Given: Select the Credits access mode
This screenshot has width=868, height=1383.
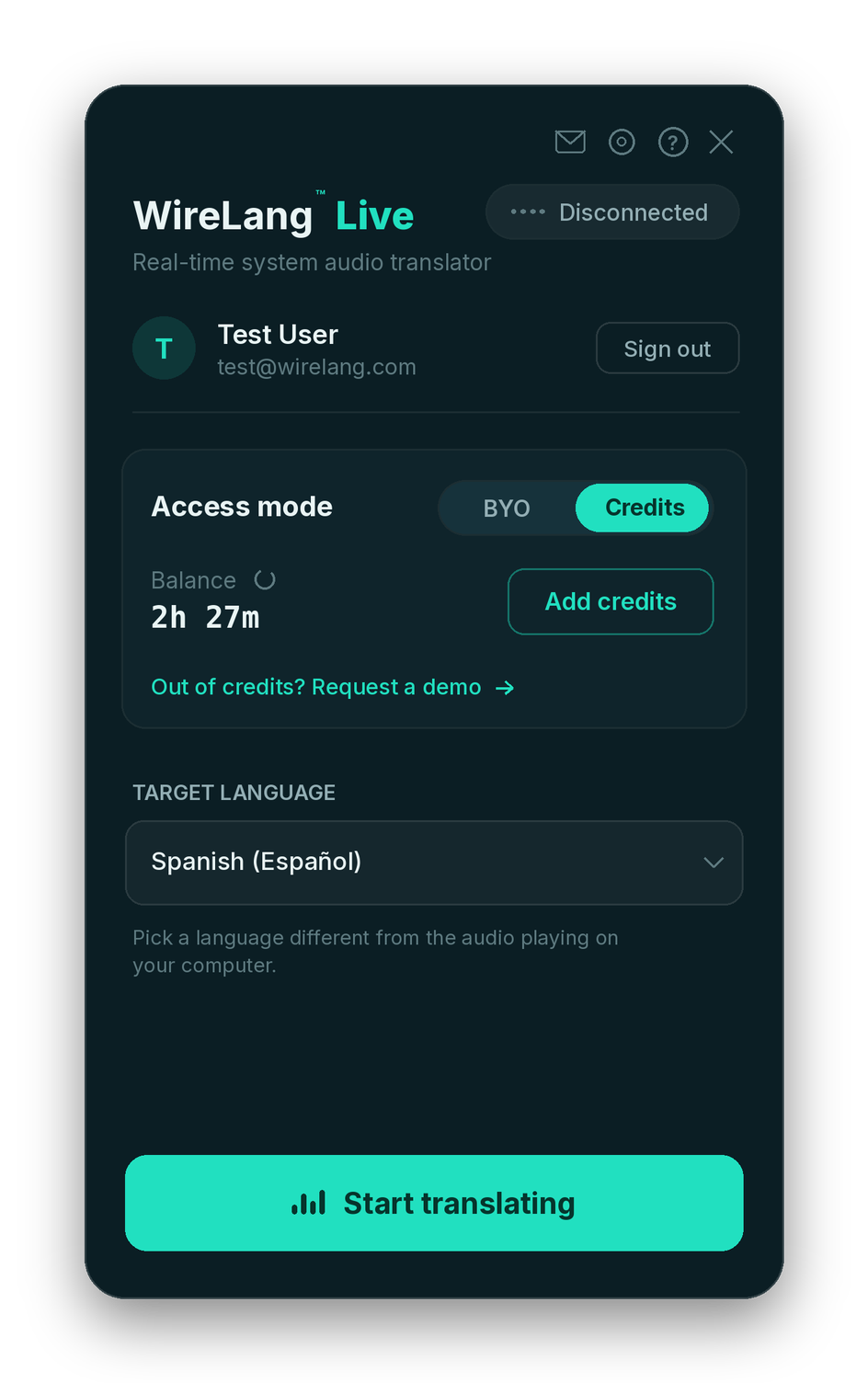Looking at the screenshot, I should [x=644, y=508].
